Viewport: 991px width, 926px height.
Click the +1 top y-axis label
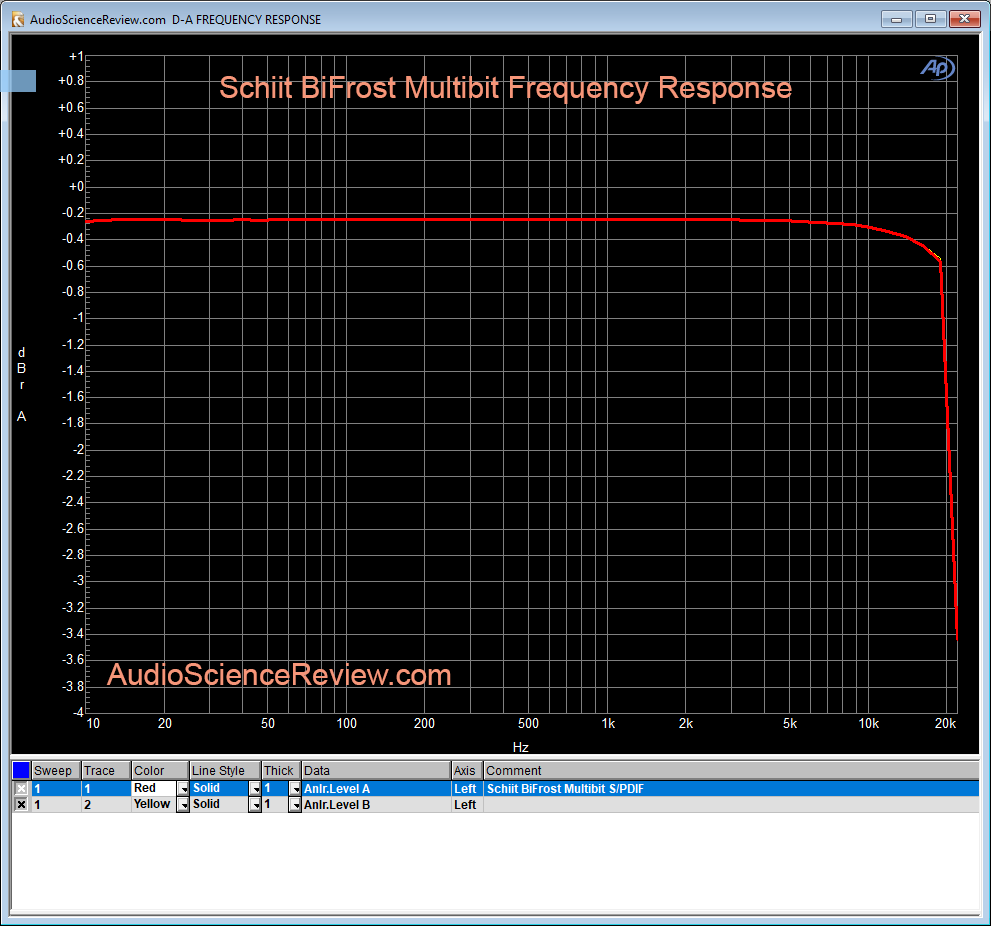click(76, 56)
